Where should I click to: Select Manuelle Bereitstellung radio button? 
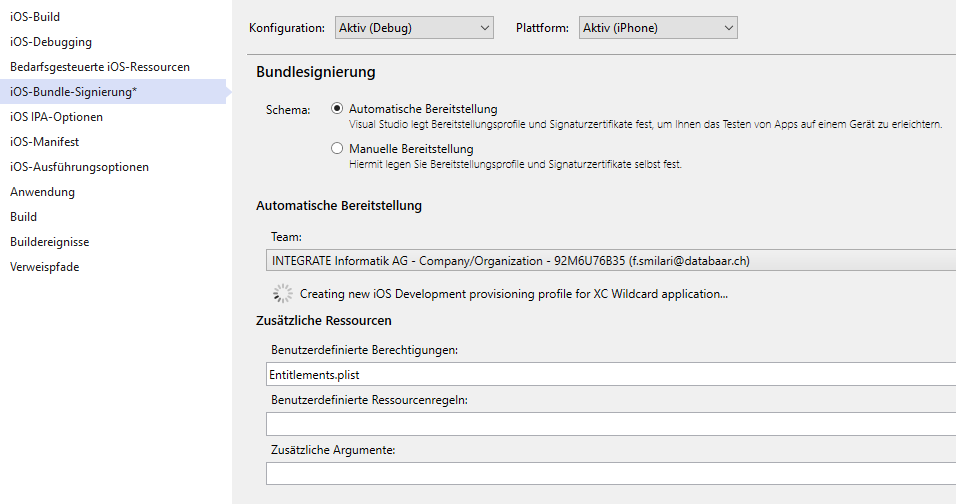pos(337,149)
